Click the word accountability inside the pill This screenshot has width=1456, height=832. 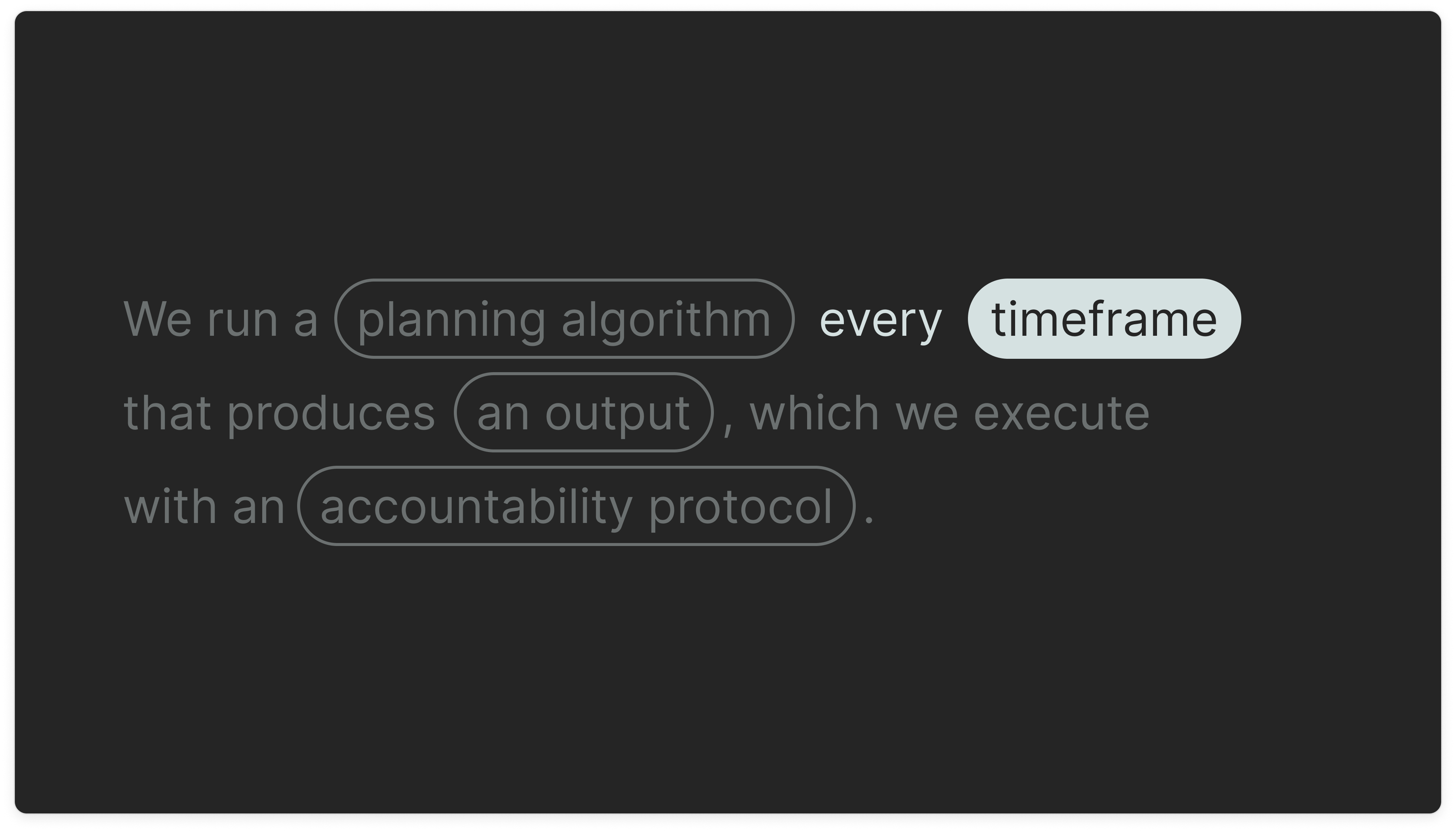pos(476,508)
